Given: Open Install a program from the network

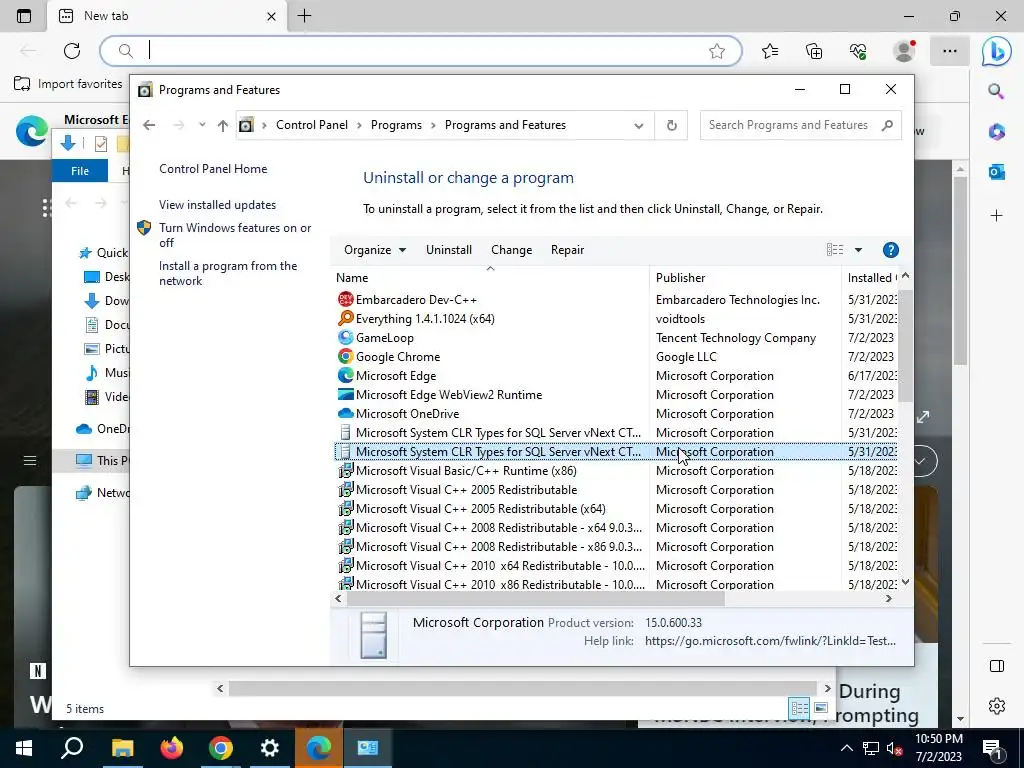Looking at the screenshot, I should [228, 274].
